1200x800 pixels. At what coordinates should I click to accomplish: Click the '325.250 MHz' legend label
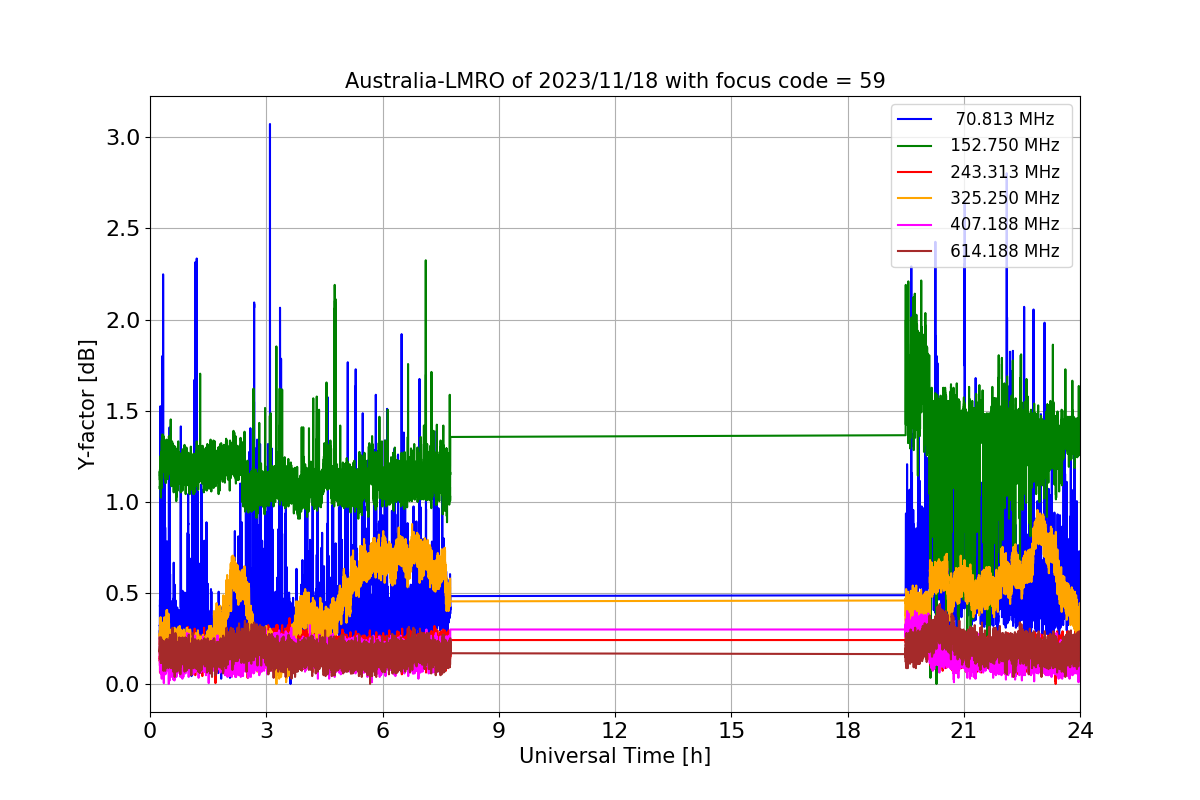1005,198
